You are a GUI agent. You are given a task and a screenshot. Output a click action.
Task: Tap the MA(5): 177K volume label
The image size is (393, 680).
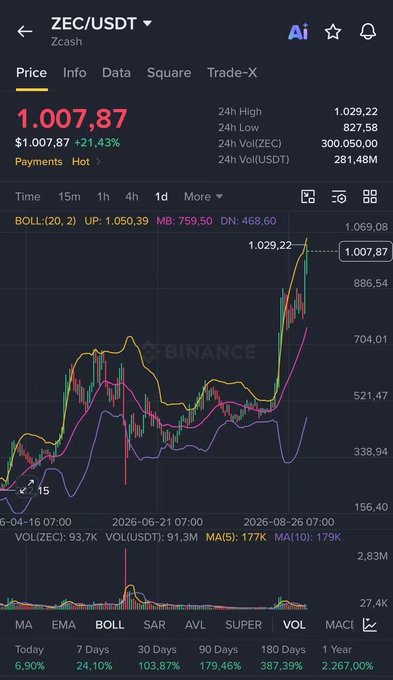pos(236,537)
